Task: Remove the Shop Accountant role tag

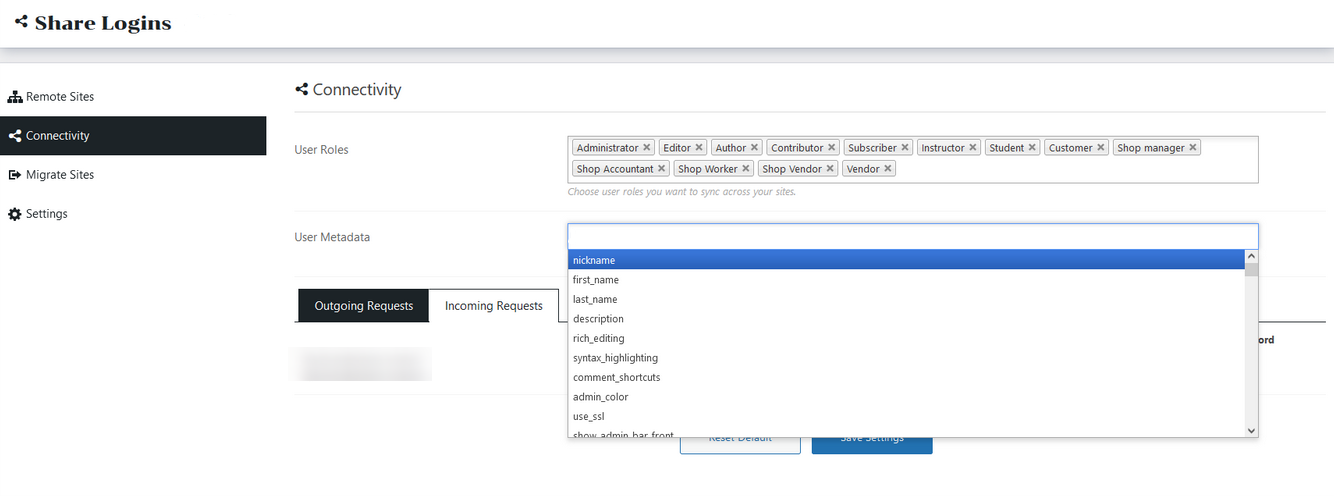Action: (662, 169)
